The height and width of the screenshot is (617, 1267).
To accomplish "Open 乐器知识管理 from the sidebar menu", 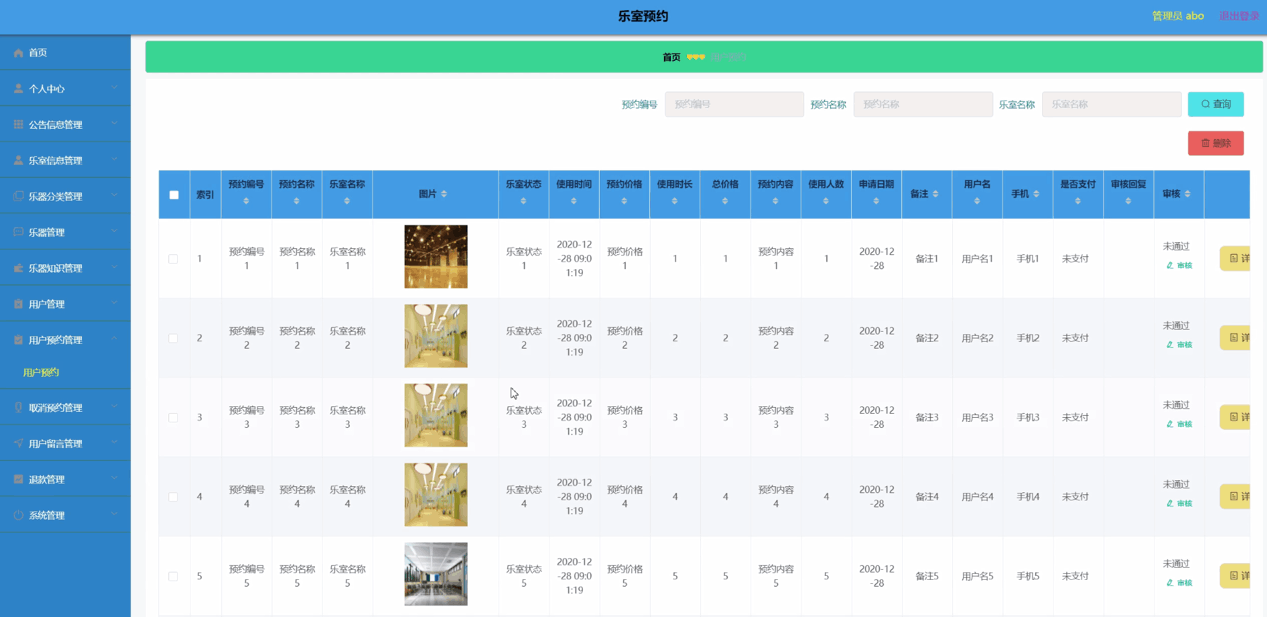I will (16, 267).
